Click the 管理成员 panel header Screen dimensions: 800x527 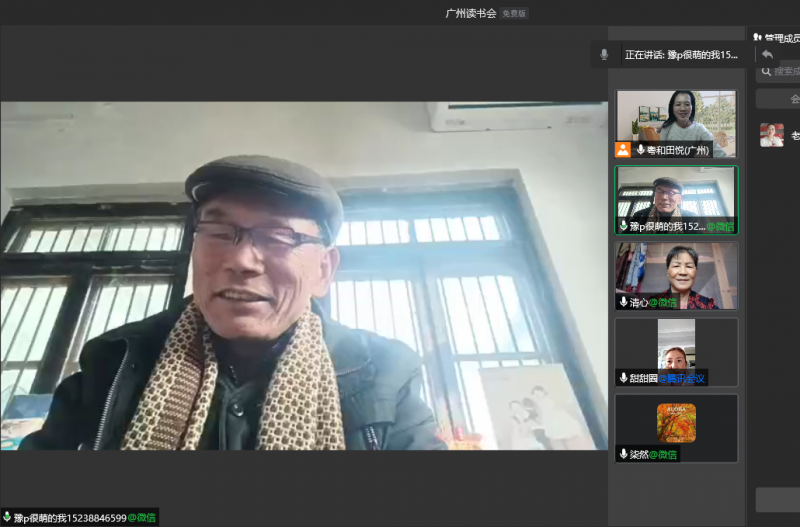tap(776, 38)
